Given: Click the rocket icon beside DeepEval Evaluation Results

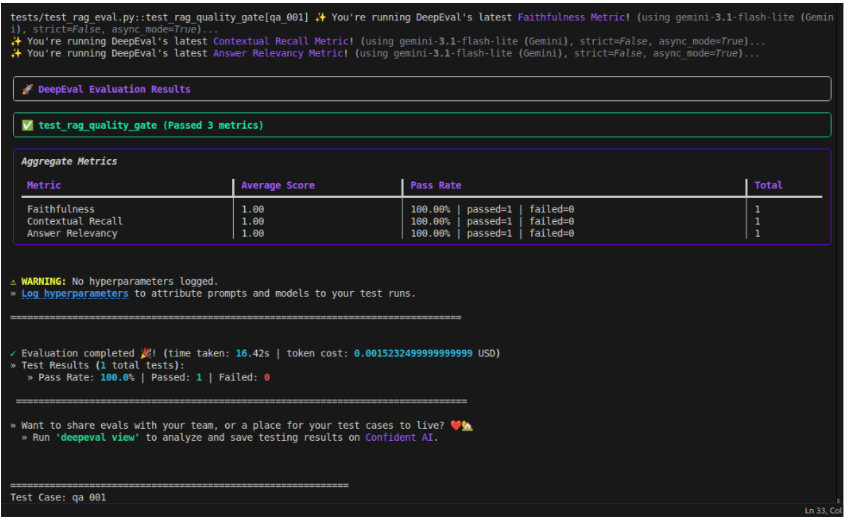Looking at the screenshot, I should 27,89.
